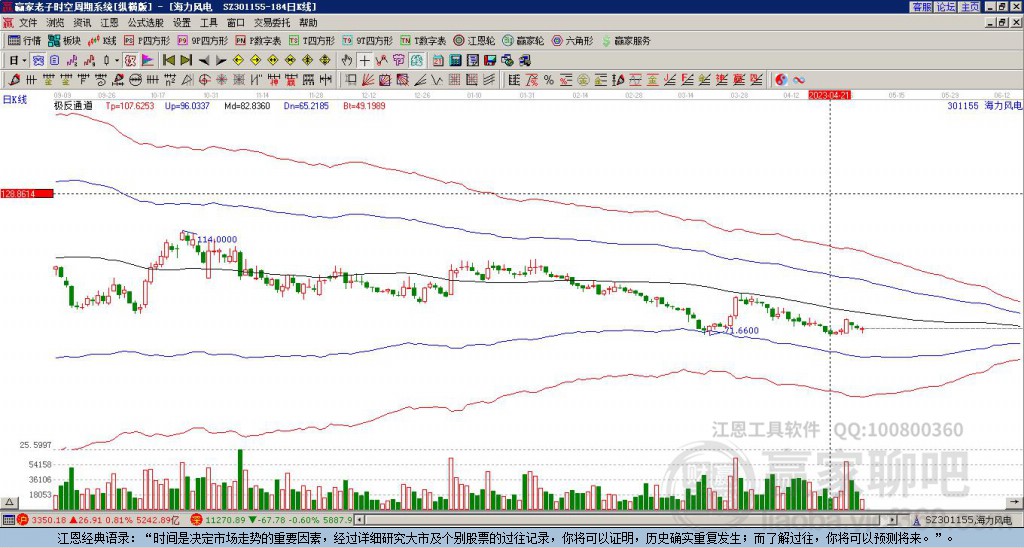Open the 窗口 menu
Screen dimensions: 1024x548
click(236, 23)
